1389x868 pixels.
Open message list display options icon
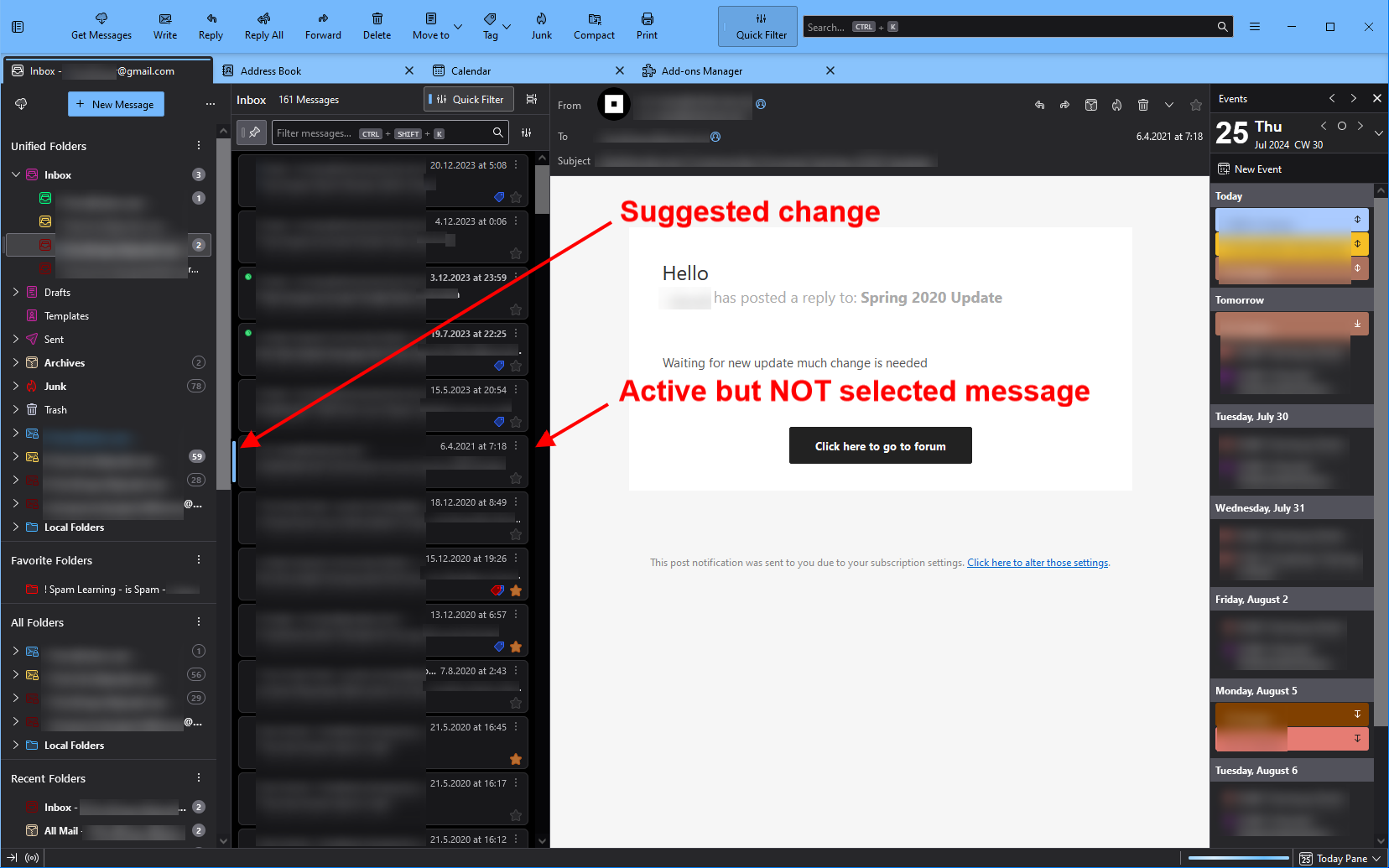[531, 99]
